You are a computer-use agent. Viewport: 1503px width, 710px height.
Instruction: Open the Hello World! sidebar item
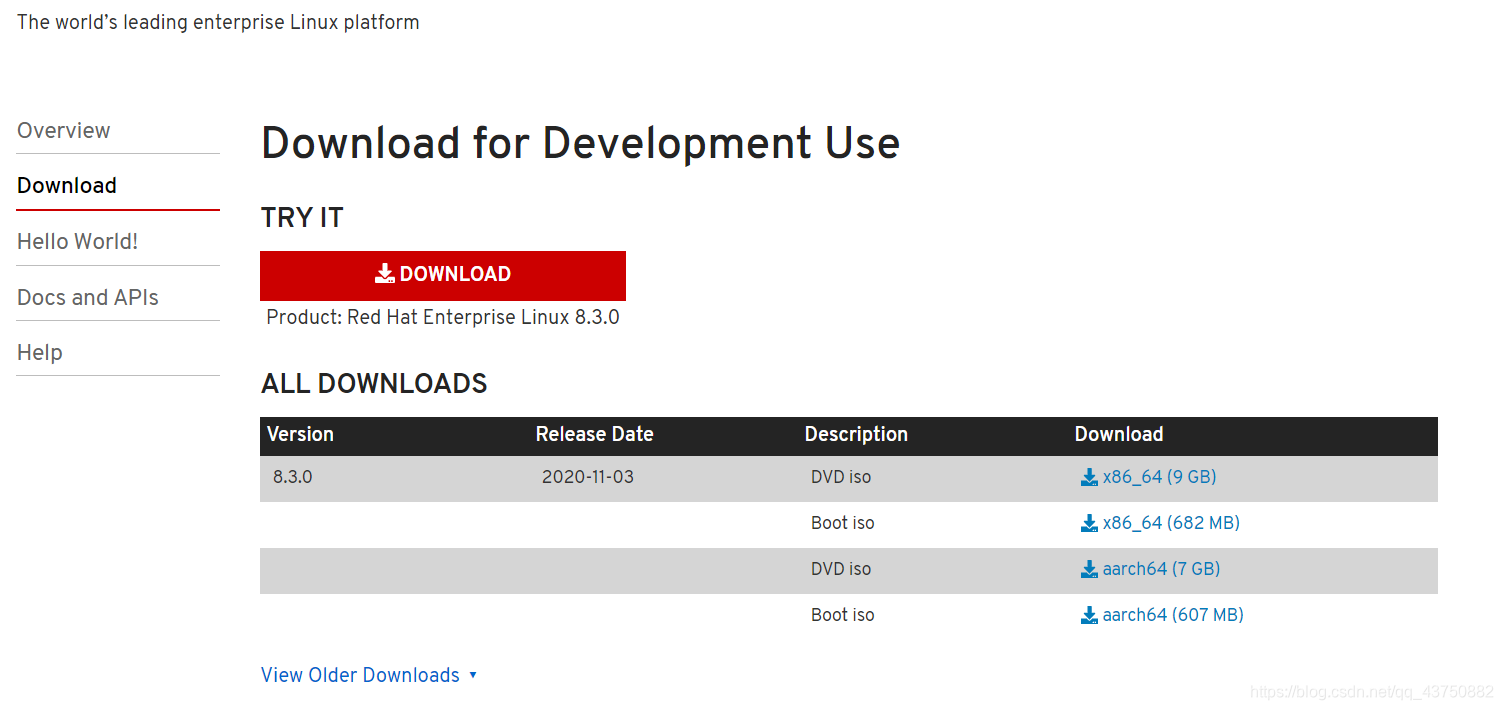pos(78,242)
